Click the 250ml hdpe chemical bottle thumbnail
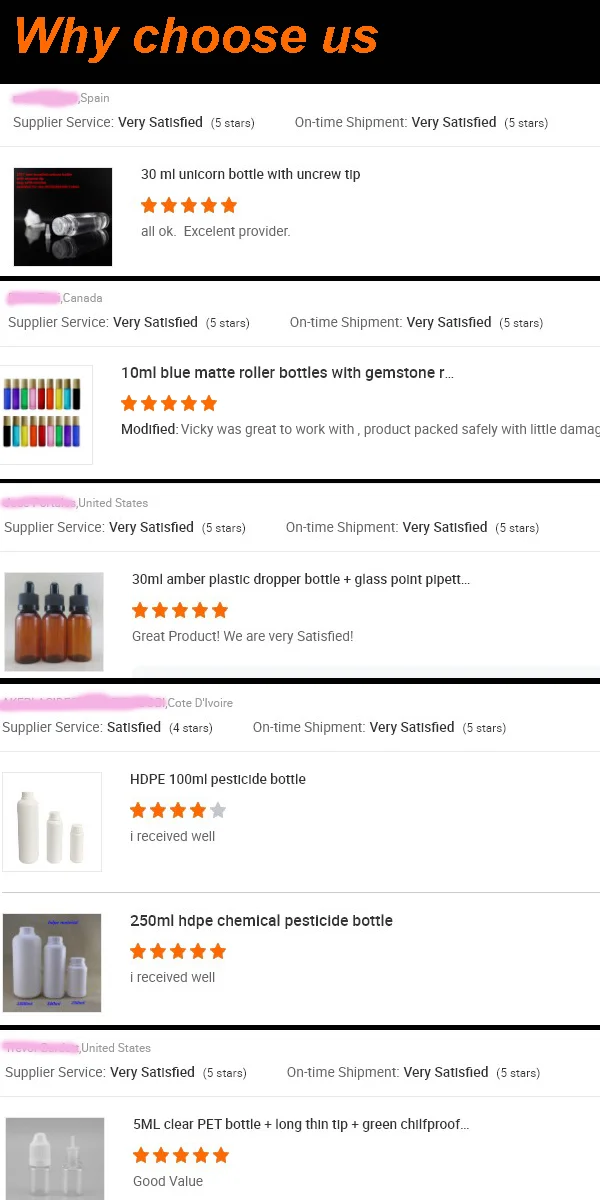 [x=52, y=962]
